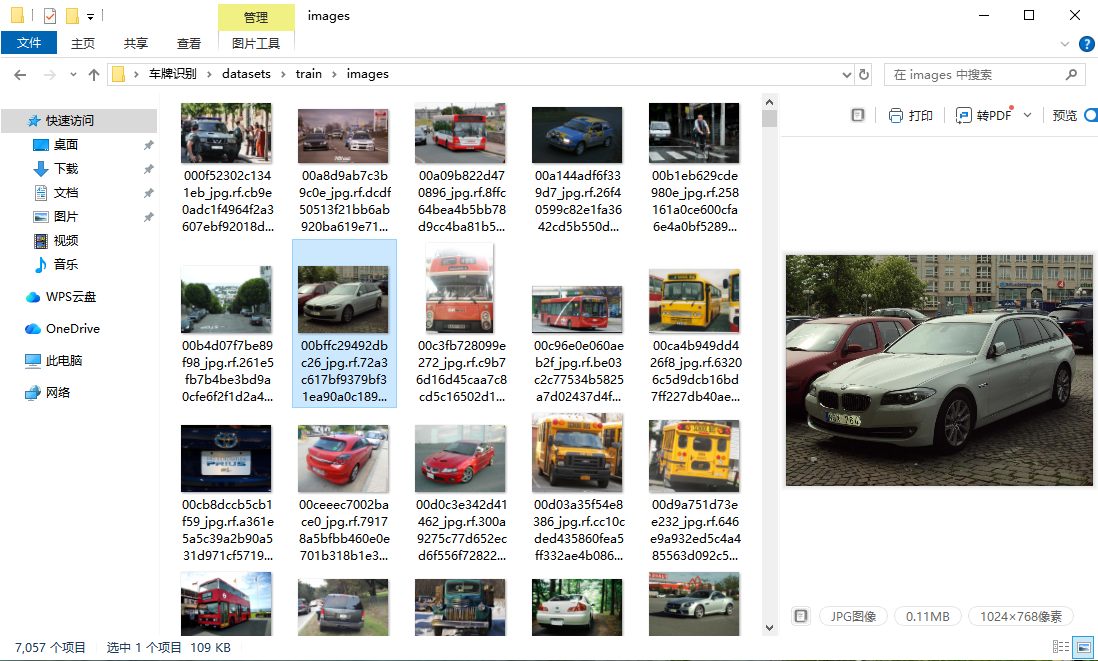Viewport: 1098px width, 661px height.
Task: Select file name 00d03a35f54e8386 school bus
Action: tap(578, 530)
